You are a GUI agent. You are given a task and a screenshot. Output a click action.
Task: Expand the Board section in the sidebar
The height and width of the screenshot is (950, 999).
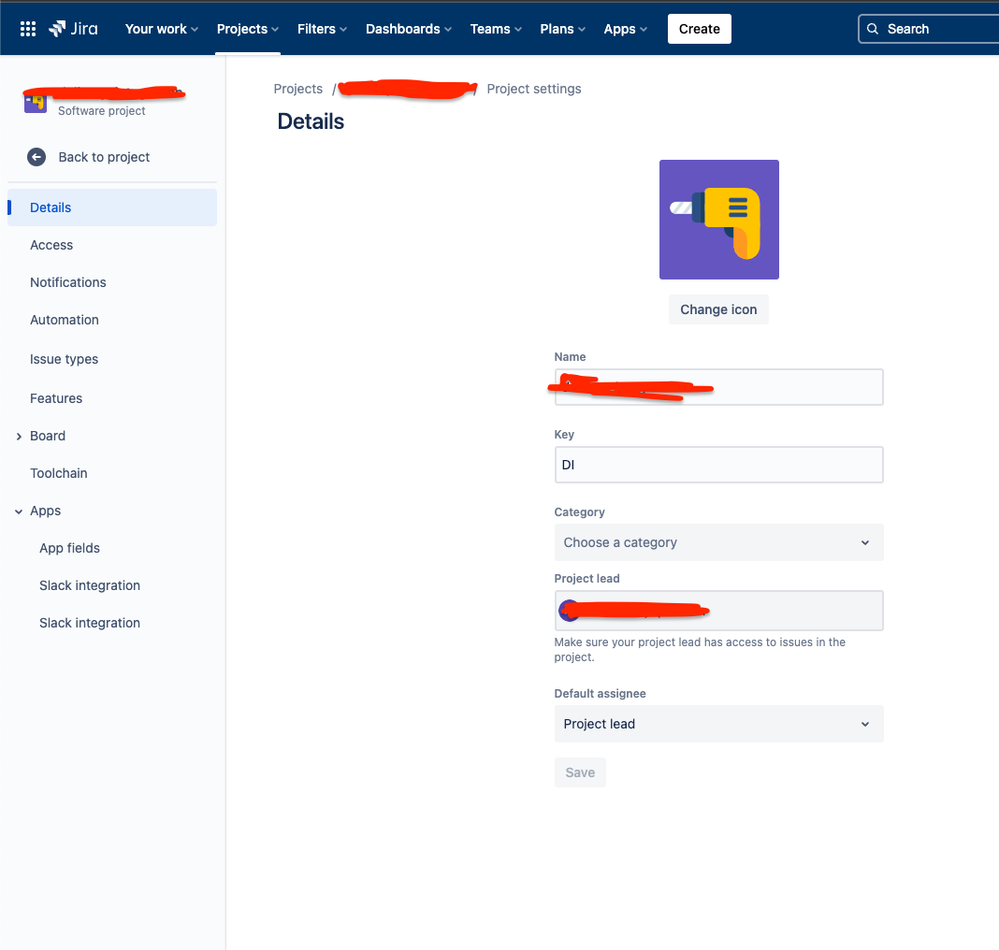18,435
